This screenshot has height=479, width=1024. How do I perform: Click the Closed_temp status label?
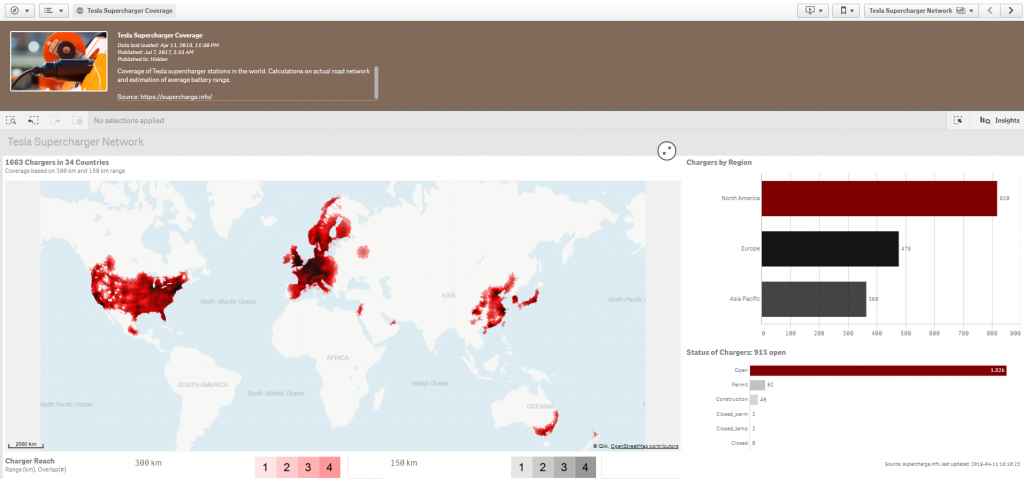tap(732, 429)
